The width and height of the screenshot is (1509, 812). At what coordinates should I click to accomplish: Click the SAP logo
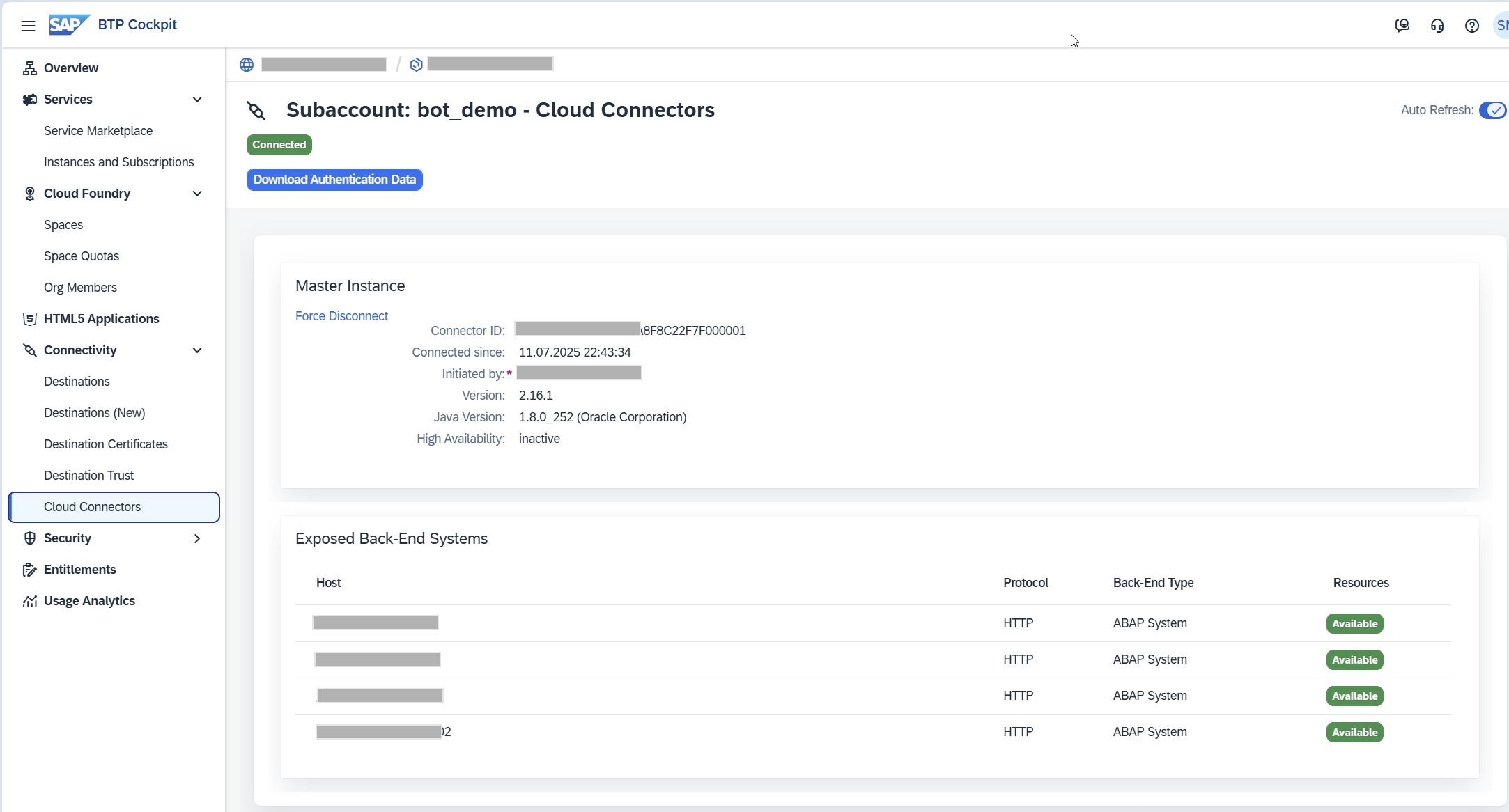pos(69,24)
